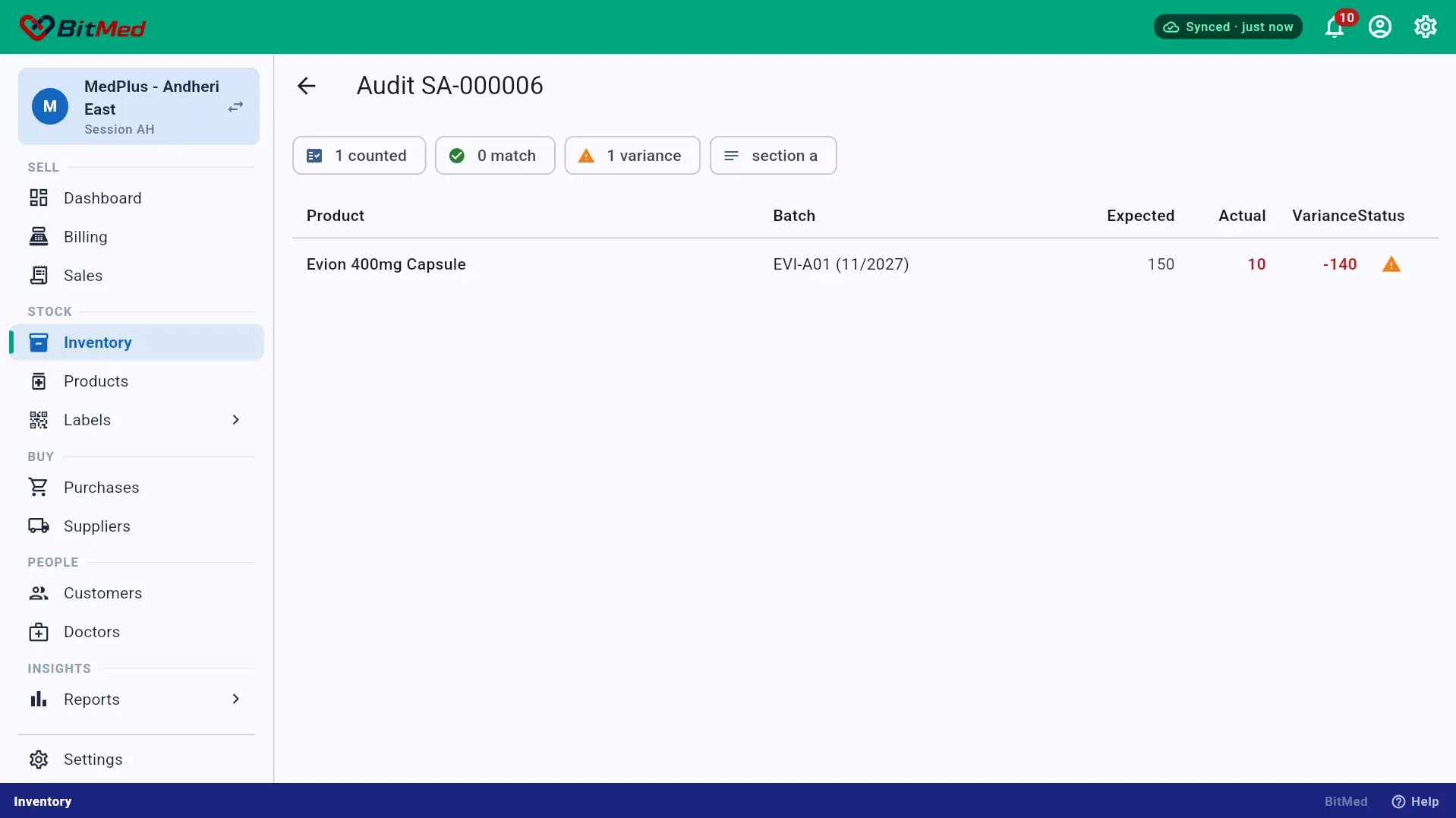This screenshot has height=818, width=1456.
Task: Open the Purchases menu item
Action: click(137, 488)
